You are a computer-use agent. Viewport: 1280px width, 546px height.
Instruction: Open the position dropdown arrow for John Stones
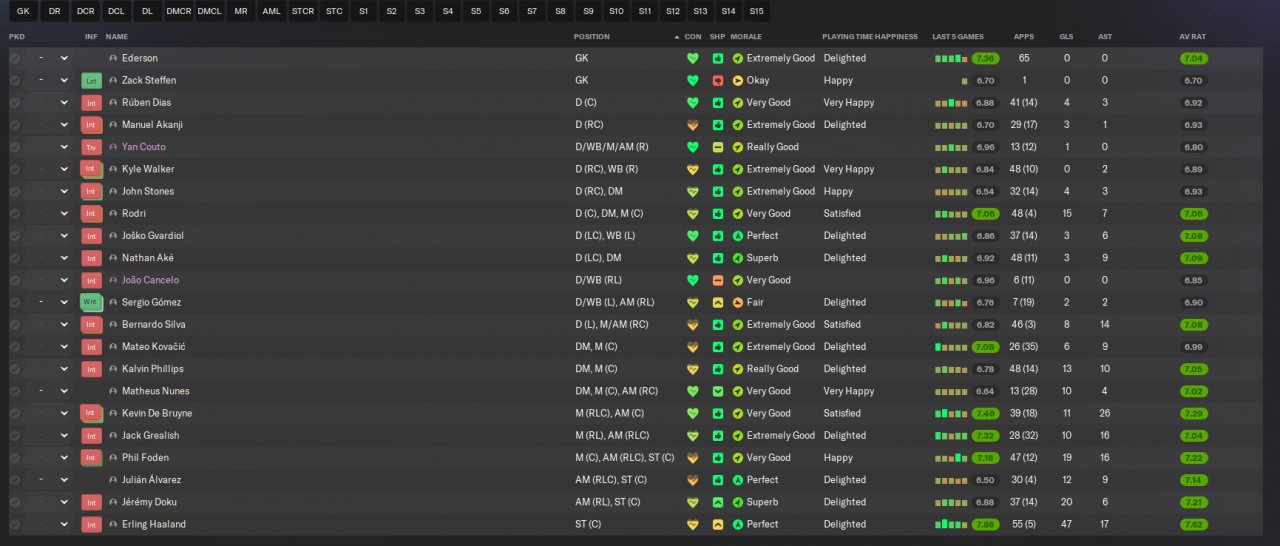point(64,191)
